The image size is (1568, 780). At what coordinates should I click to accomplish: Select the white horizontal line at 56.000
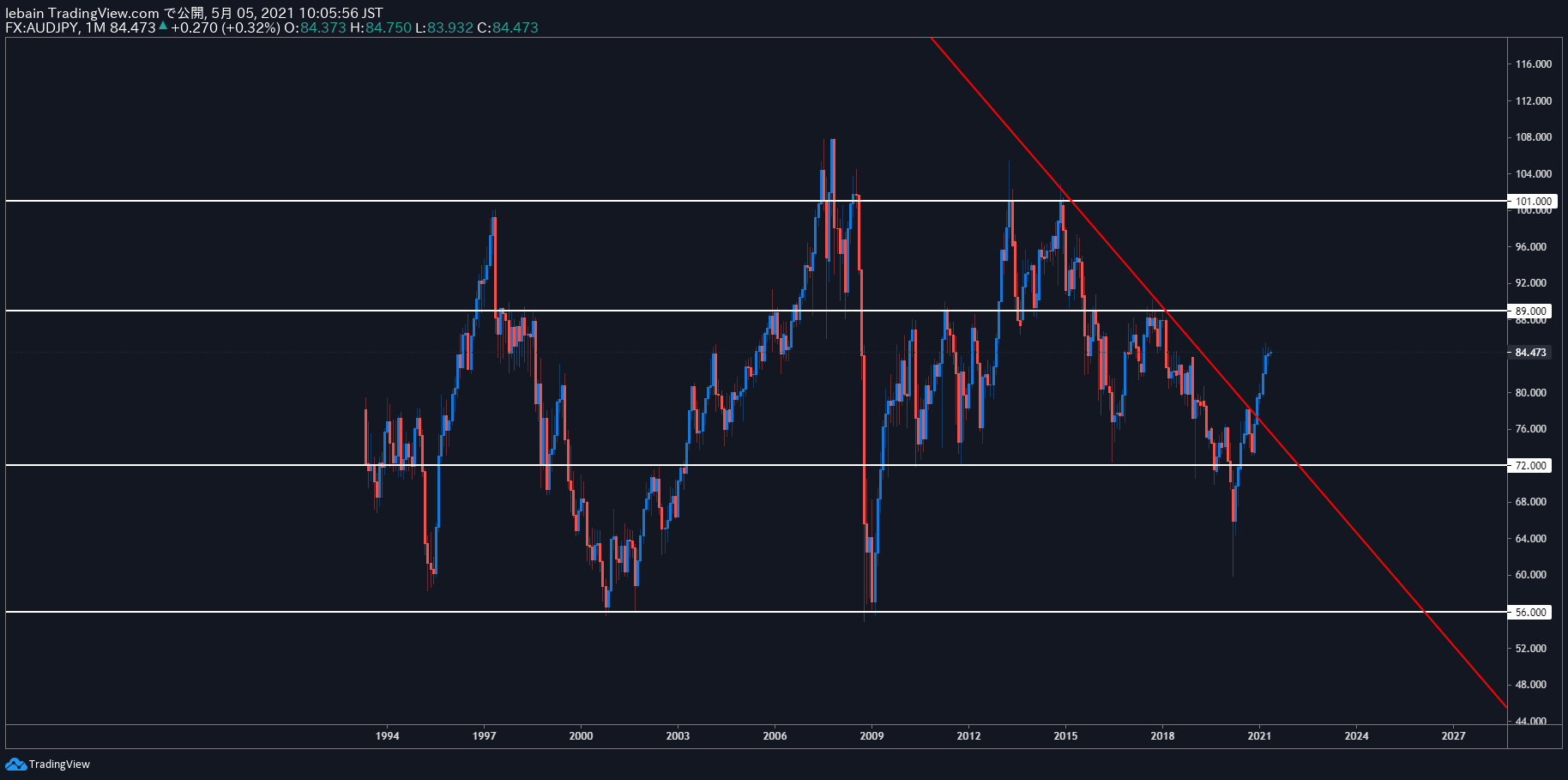click(x=755, y=612)
